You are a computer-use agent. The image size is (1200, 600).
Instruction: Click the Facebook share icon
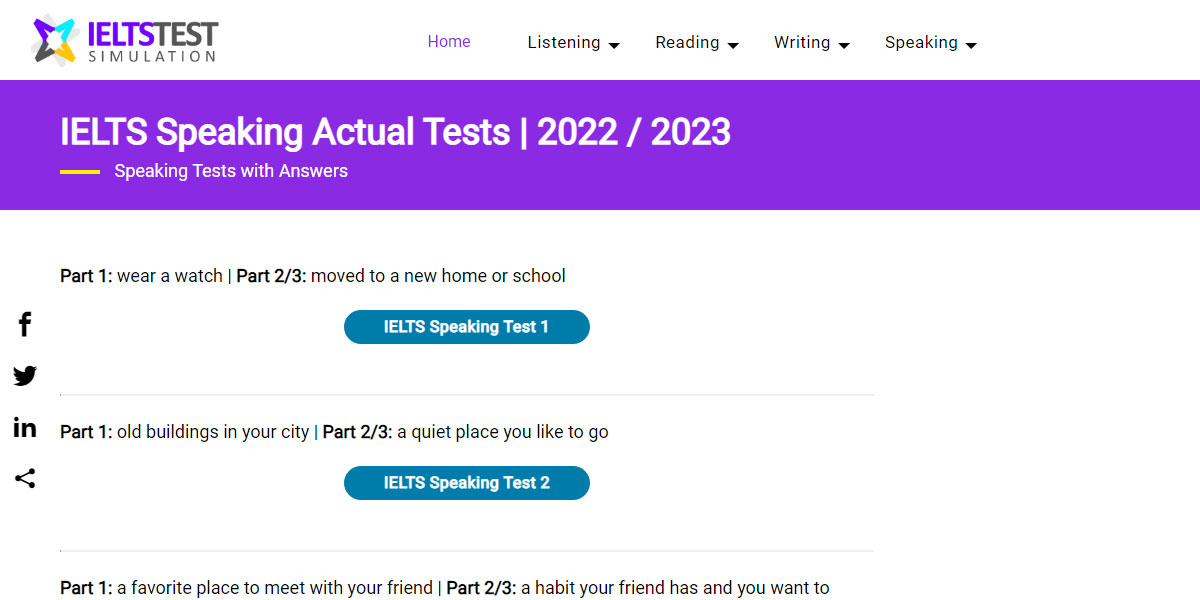(24, 324)
